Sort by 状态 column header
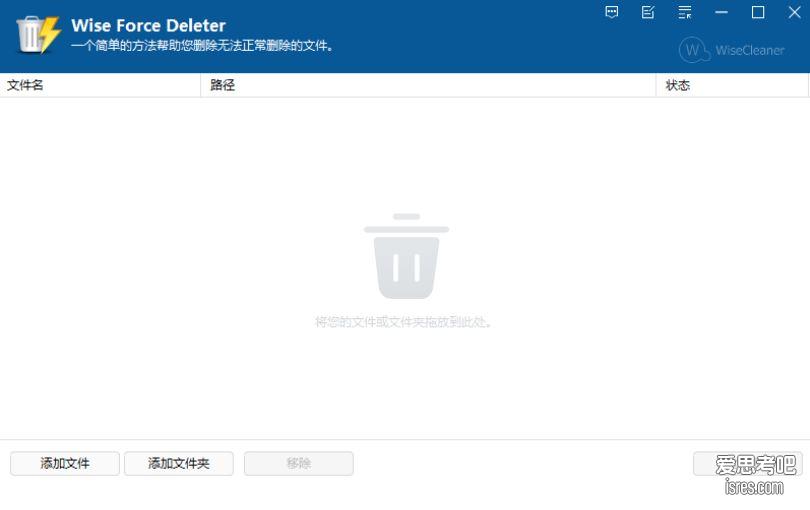 click(732, 85)
